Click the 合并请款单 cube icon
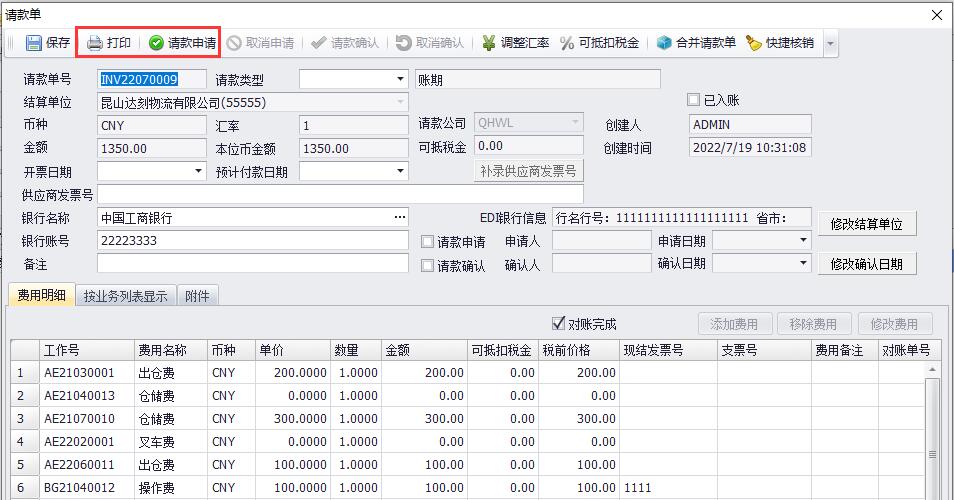This screenshot has height=500, width=954. pyautogui.click(x=664, y=43)
